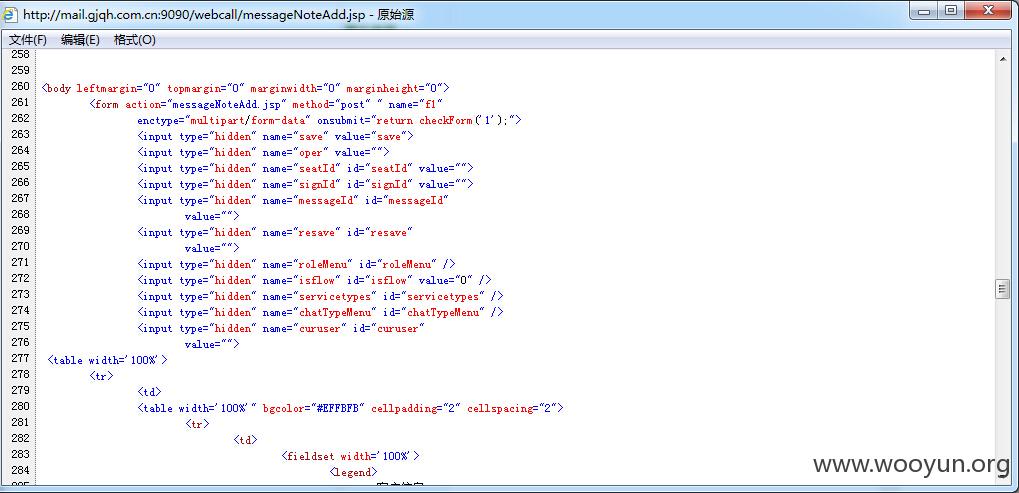Close the source viewer window
This screenshot has width=1019, height=493.
[988, 11]
